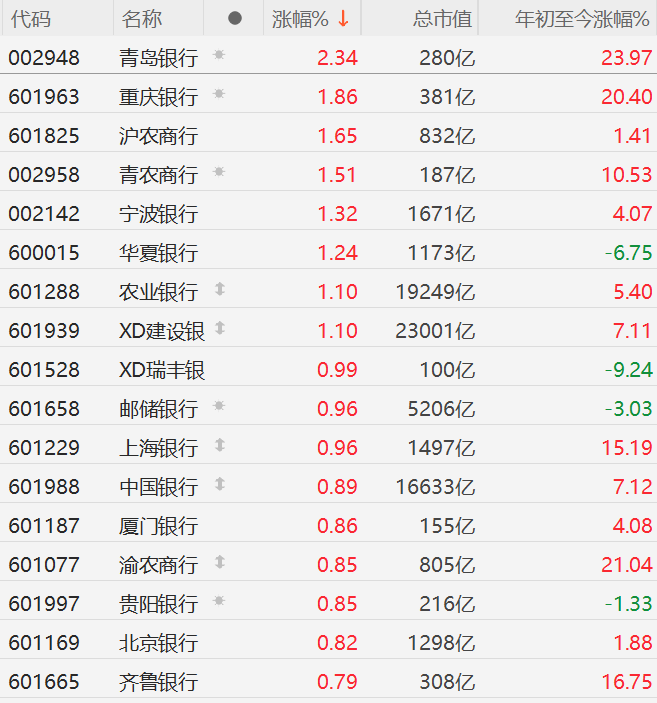Select the 中国银行 stock name
657x703 pixels.
[x=158, y=487]
